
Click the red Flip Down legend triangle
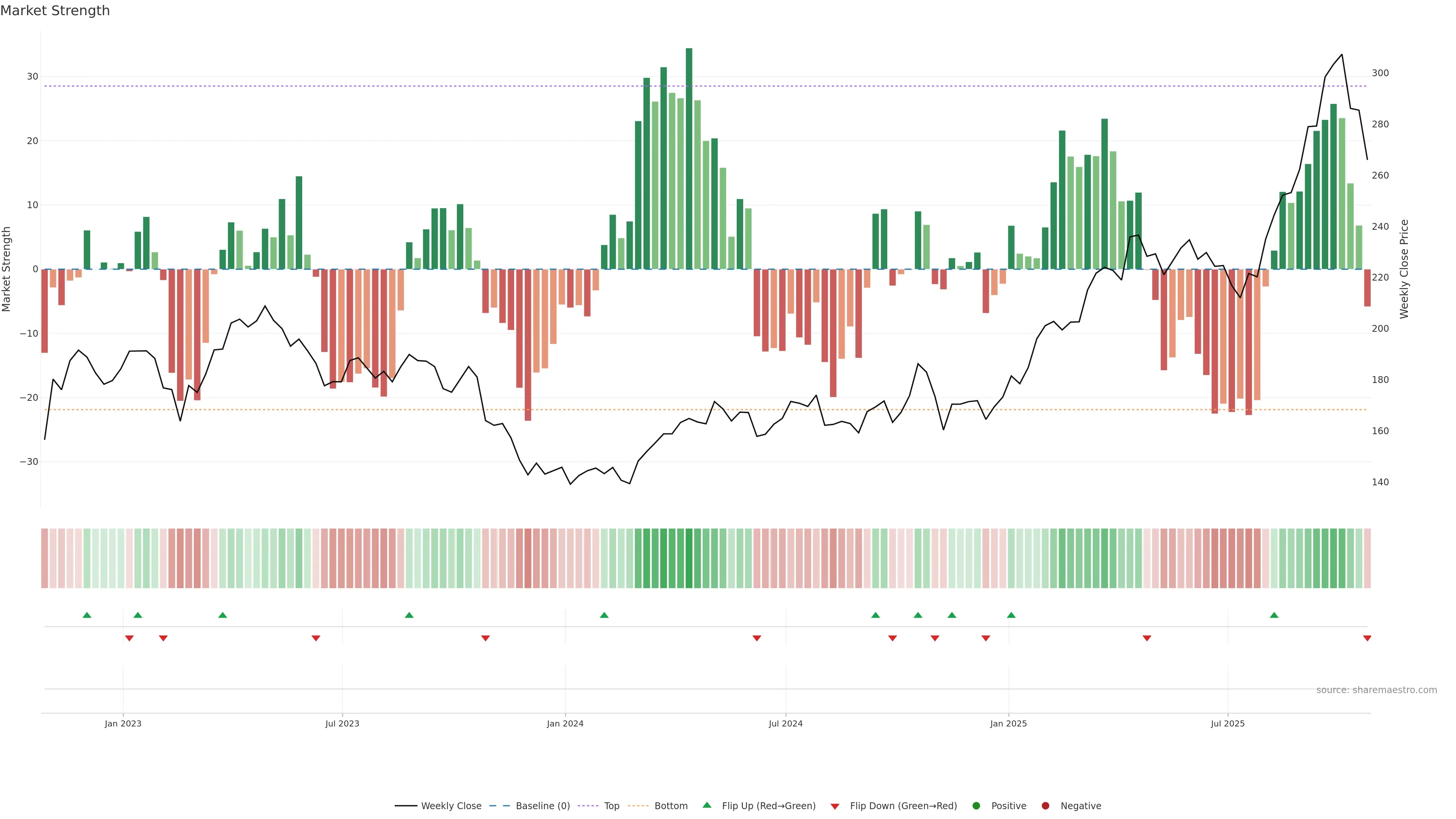(834, 806)
